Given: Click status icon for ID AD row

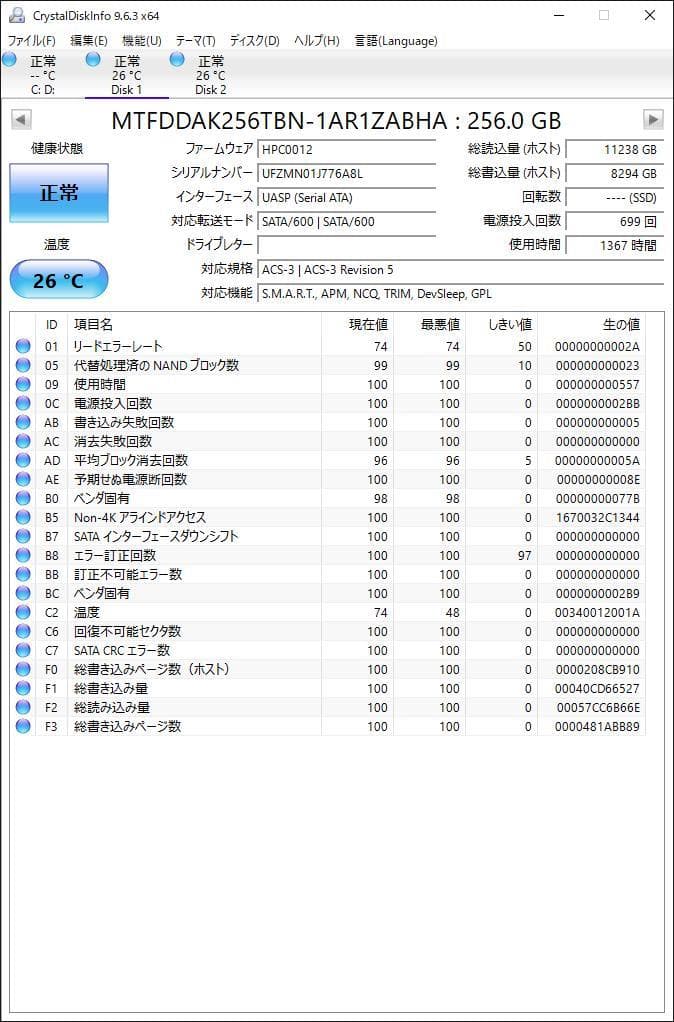Looking at the screenshot, I should [23, 460].
